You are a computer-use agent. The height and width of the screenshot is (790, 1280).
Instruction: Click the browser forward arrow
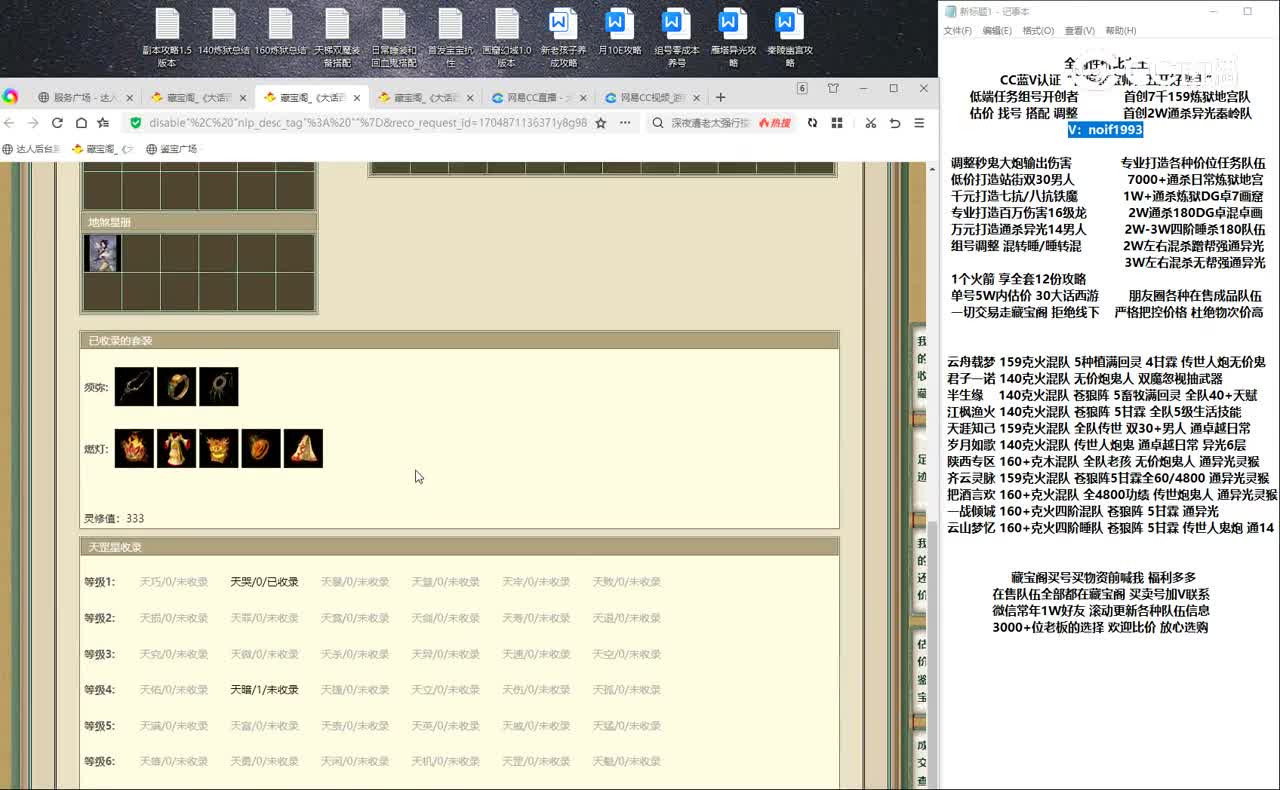click(x=33, y=123)
